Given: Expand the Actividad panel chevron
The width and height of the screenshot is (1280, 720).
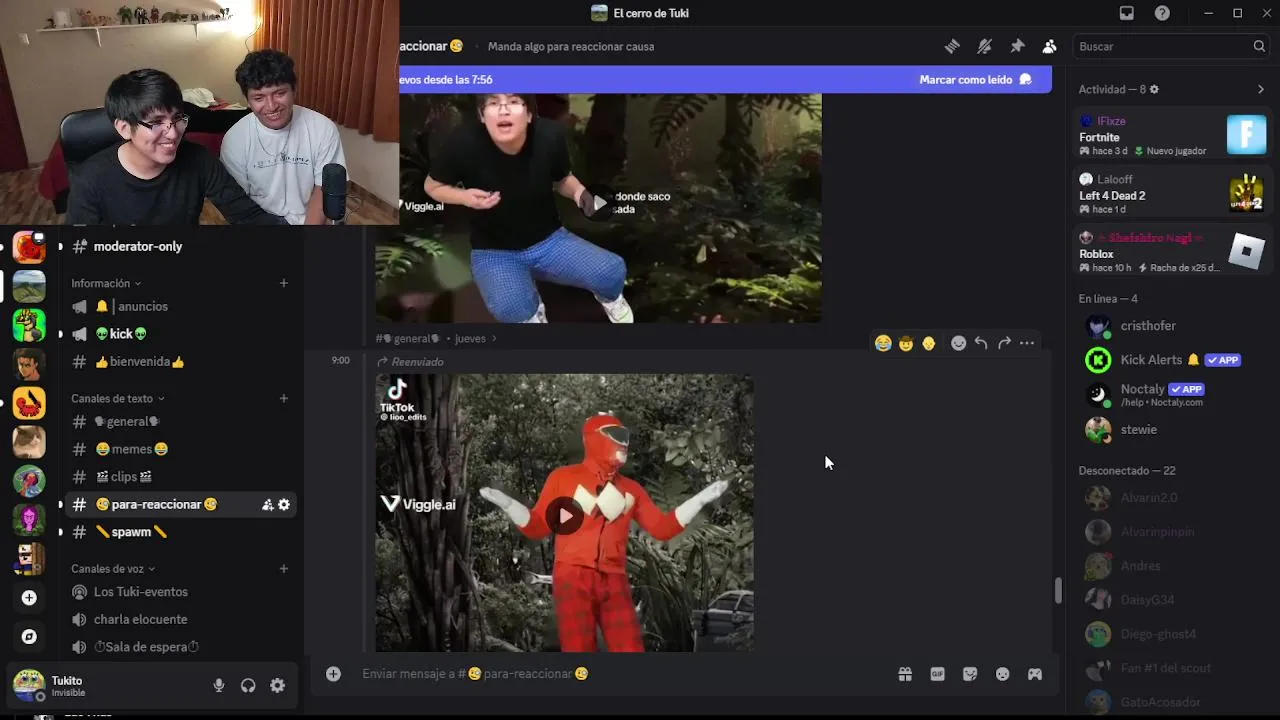Looking at the screenshot, I should pos(1260,89).
